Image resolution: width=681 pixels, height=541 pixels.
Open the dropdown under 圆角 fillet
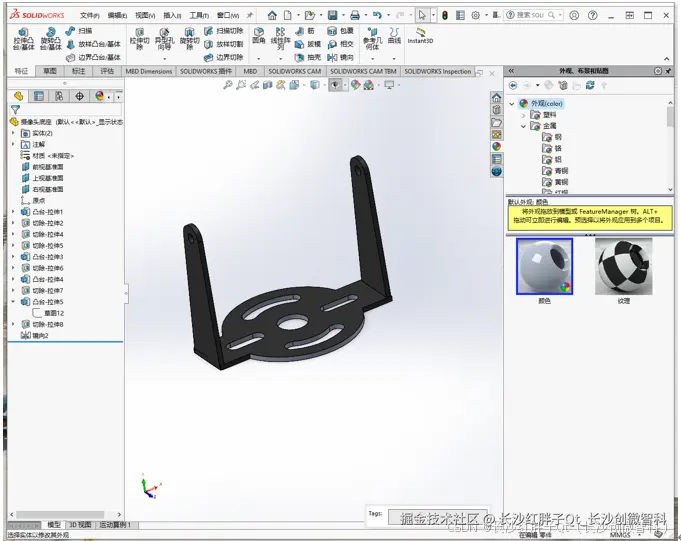(x=259, y=58)
